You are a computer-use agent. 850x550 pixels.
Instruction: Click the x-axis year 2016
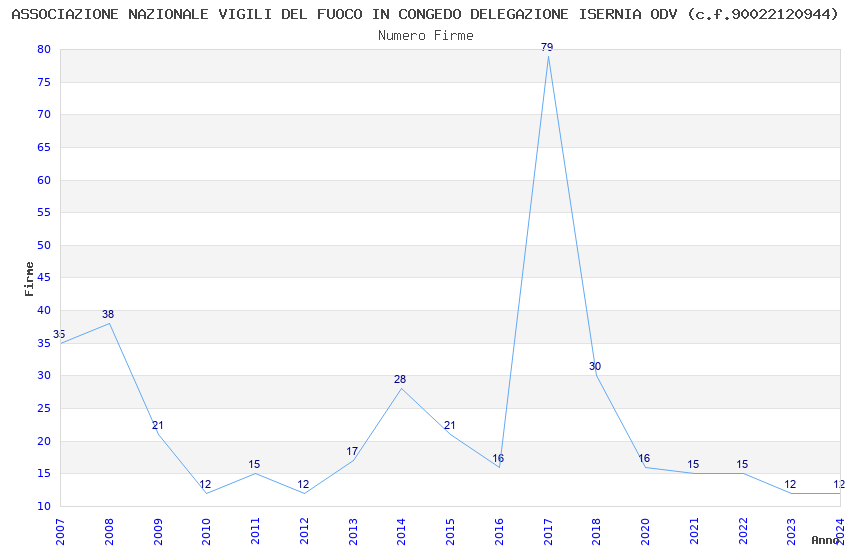[x=499, y=531]
